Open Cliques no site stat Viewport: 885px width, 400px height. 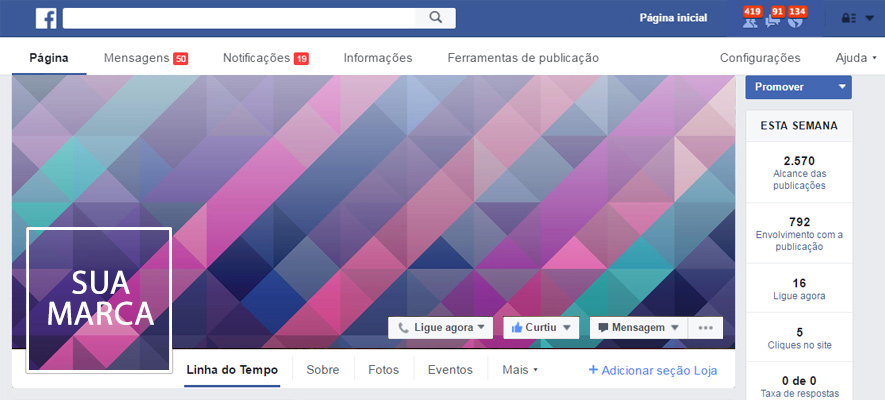799,338
